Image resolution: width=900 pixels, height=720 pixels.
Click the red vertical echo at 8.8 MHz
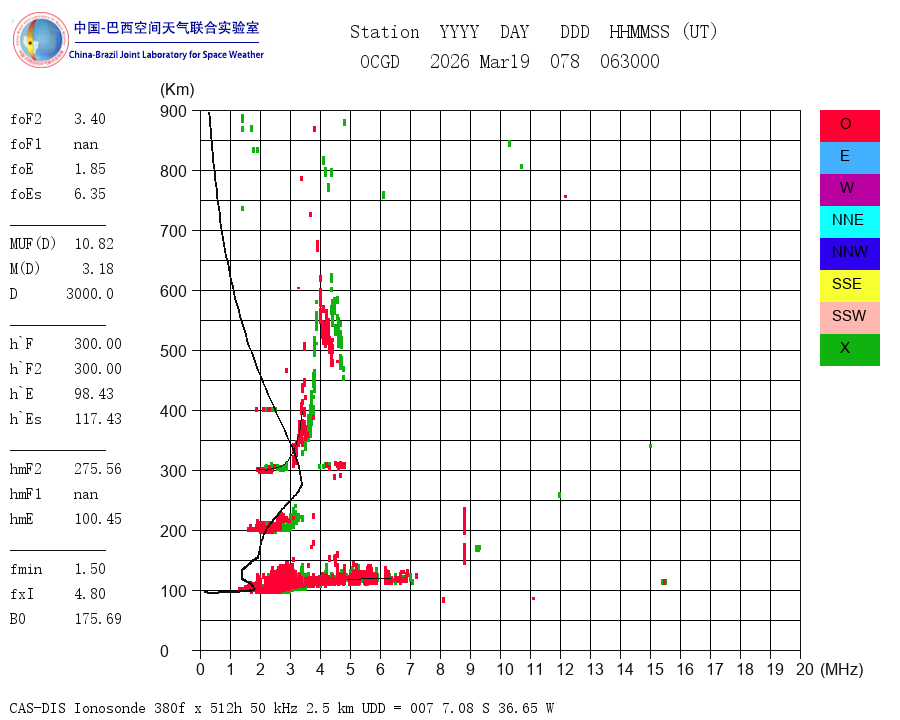coord(464,536)
